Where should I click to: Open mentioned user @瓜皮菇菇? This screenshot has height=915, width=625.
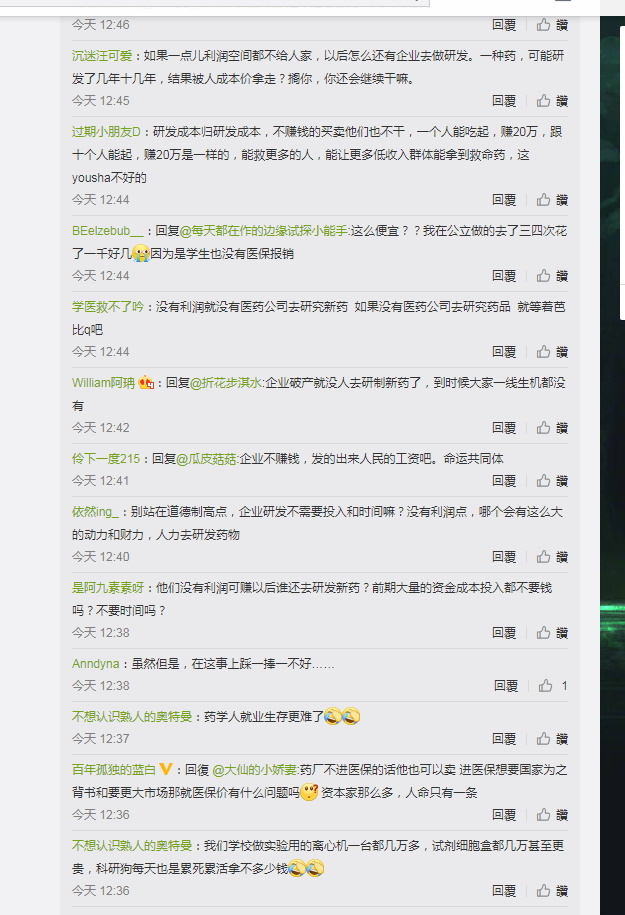[207, 459]
